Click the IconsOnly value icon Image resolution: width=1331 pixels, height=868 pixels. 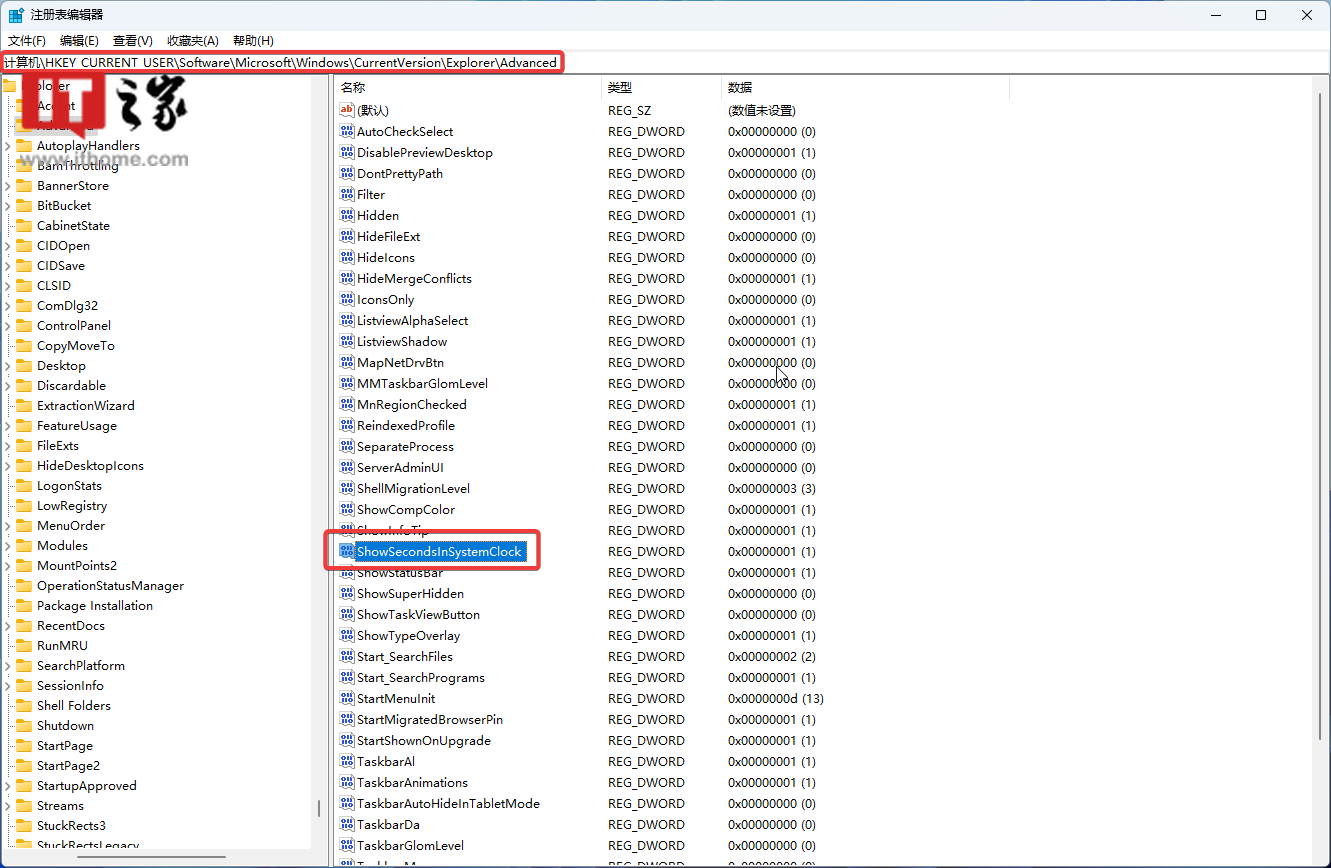pos(347,299)
